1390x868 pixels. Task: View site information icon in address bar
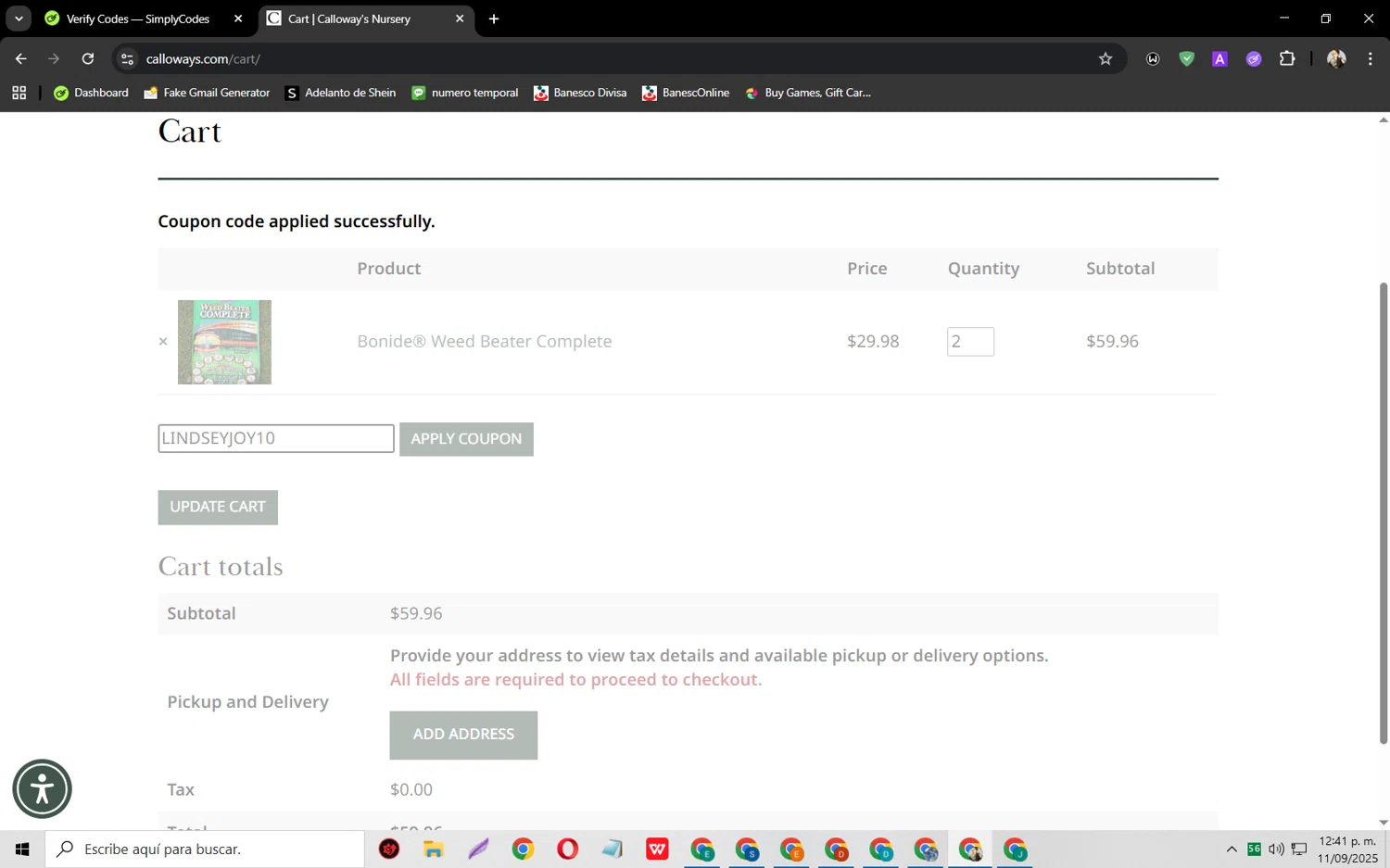click(x=128, y=58)
